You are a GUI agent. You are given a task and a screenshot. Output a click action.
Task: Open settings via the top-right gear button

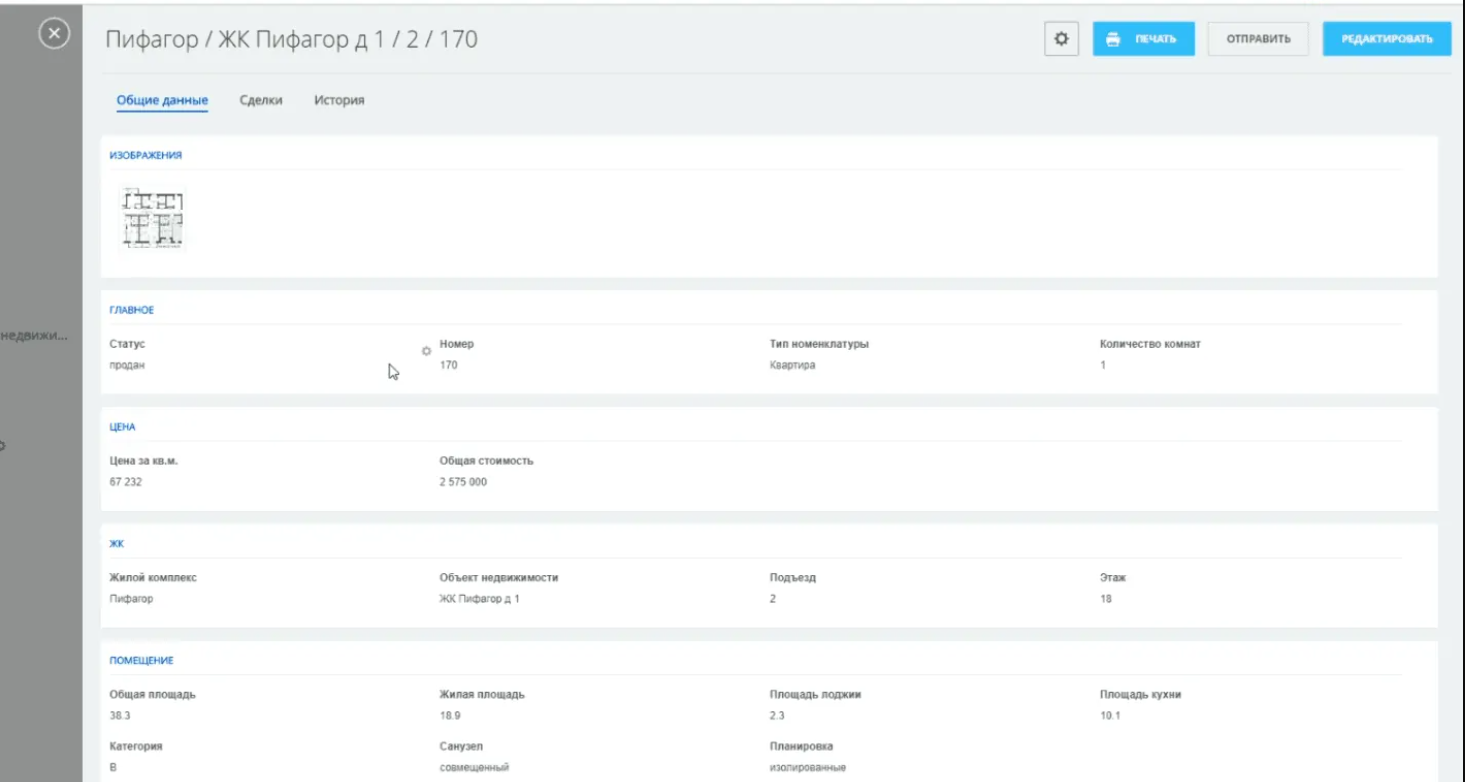(1061, 39)
